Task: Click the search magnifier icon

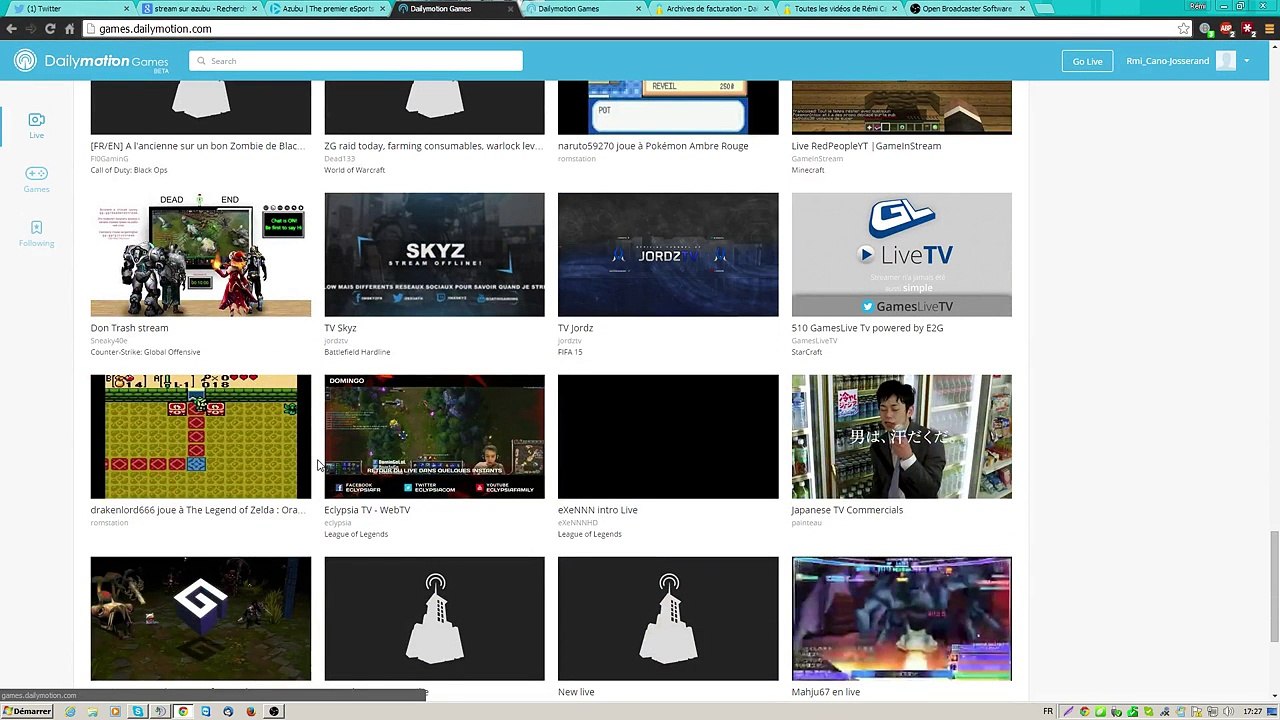Action: 201,61
